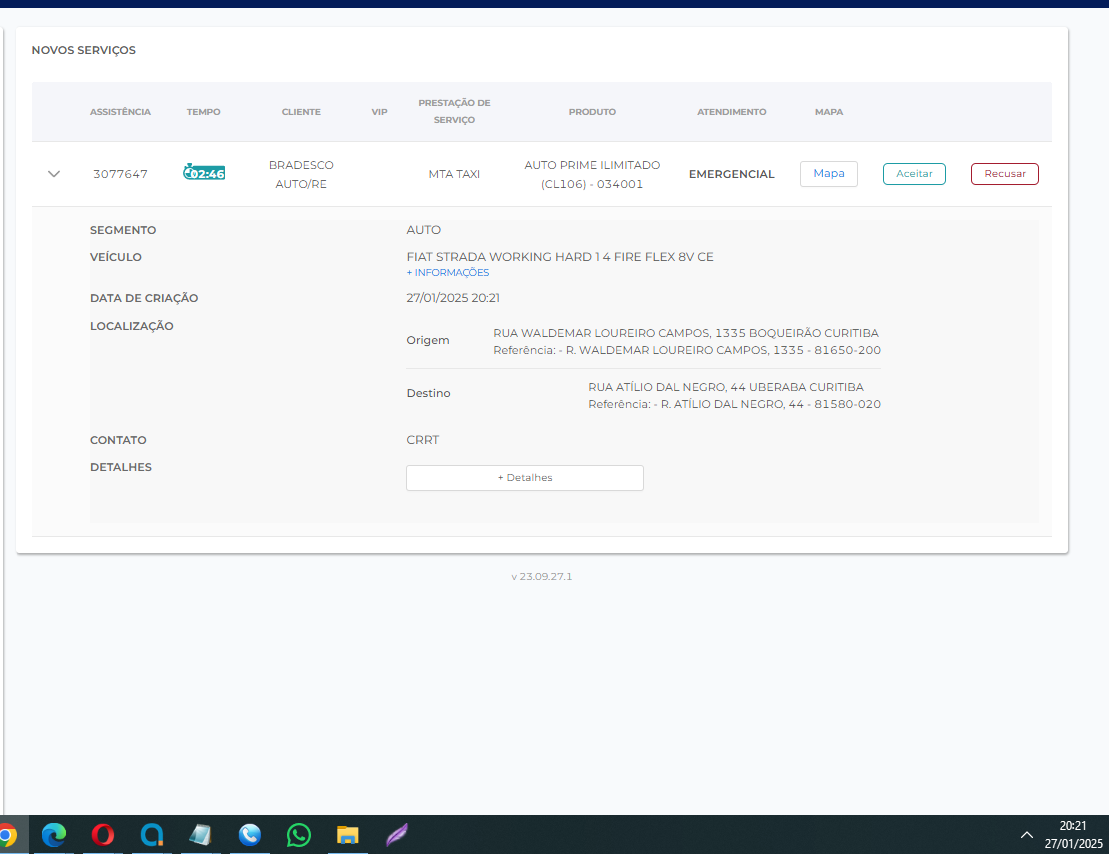This screenshot has width=1109, height=854.
Task: Open File Explorer folder icon in taskbar
Action: pyautogui.click(x=347, y=835)
